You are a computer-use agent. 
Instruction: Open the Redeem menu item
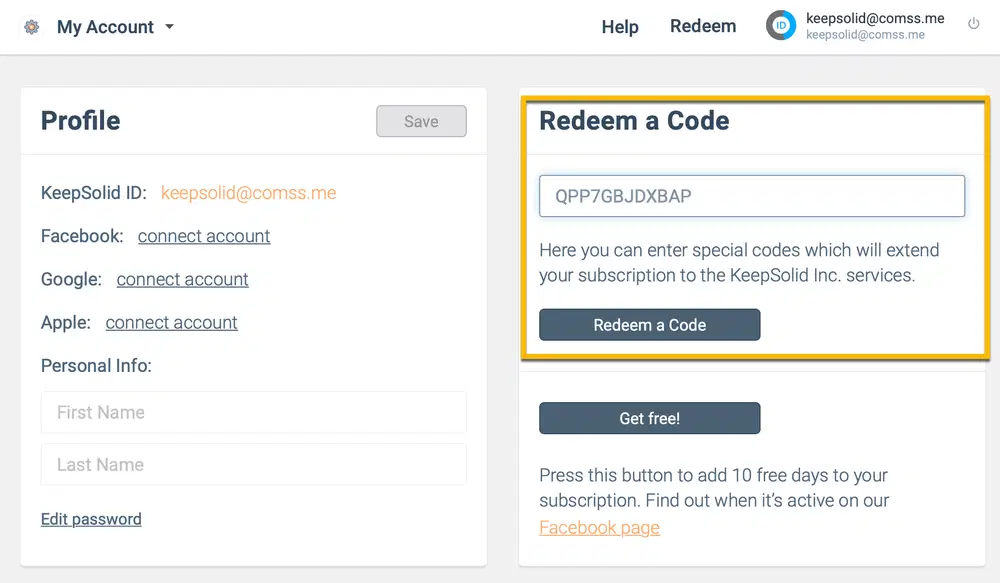click(x=703, y=26)
